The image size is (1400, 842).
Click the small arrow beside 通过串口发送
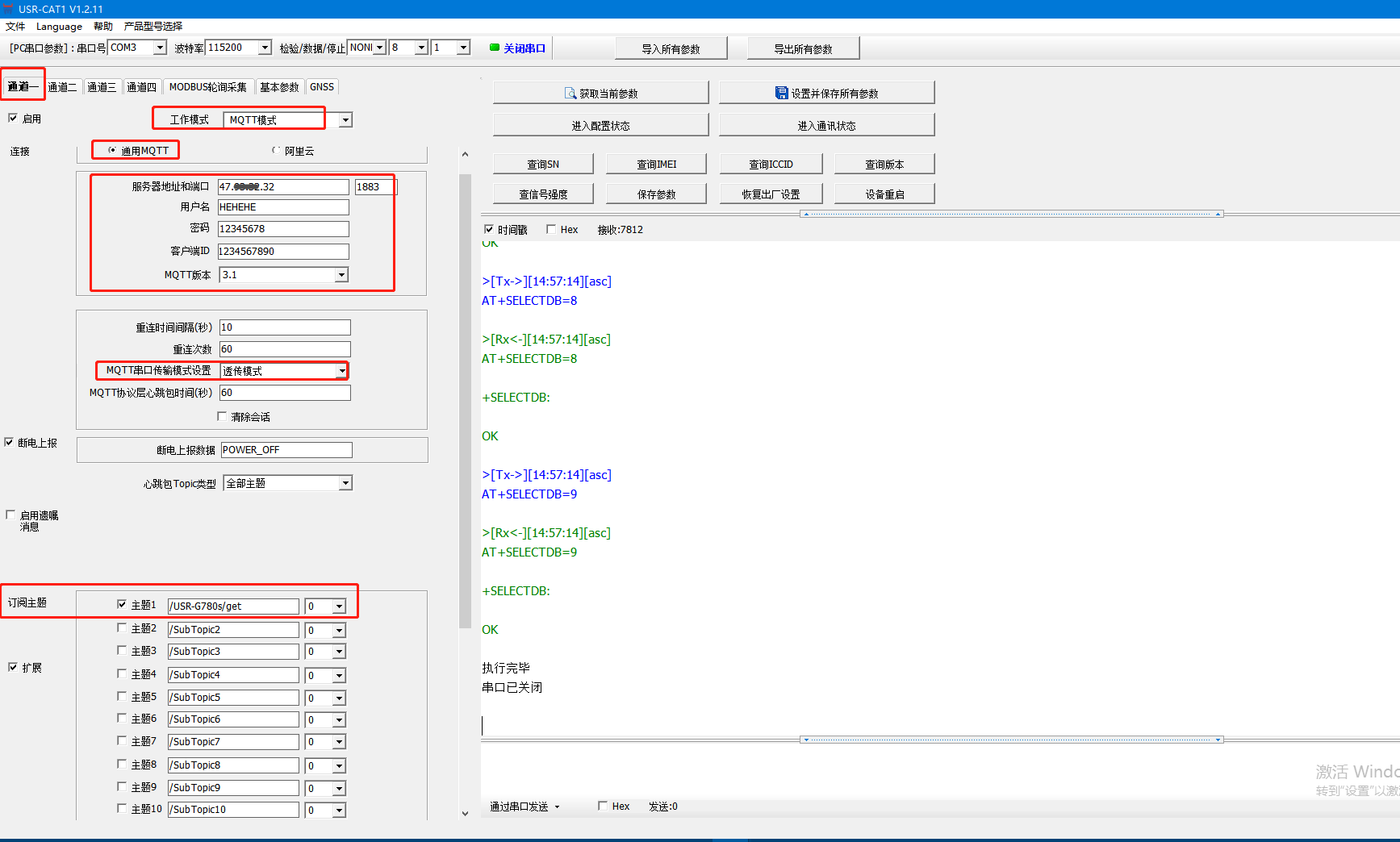pyautogui.click(x=557, y=807)
